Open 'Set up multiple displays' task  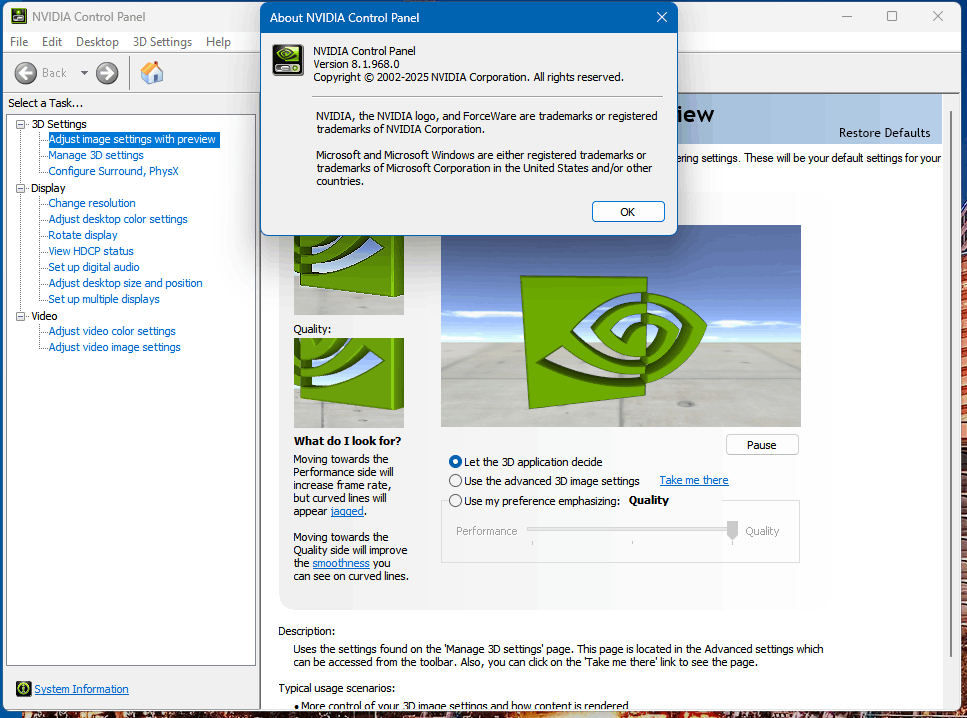[x=104, y=300]
